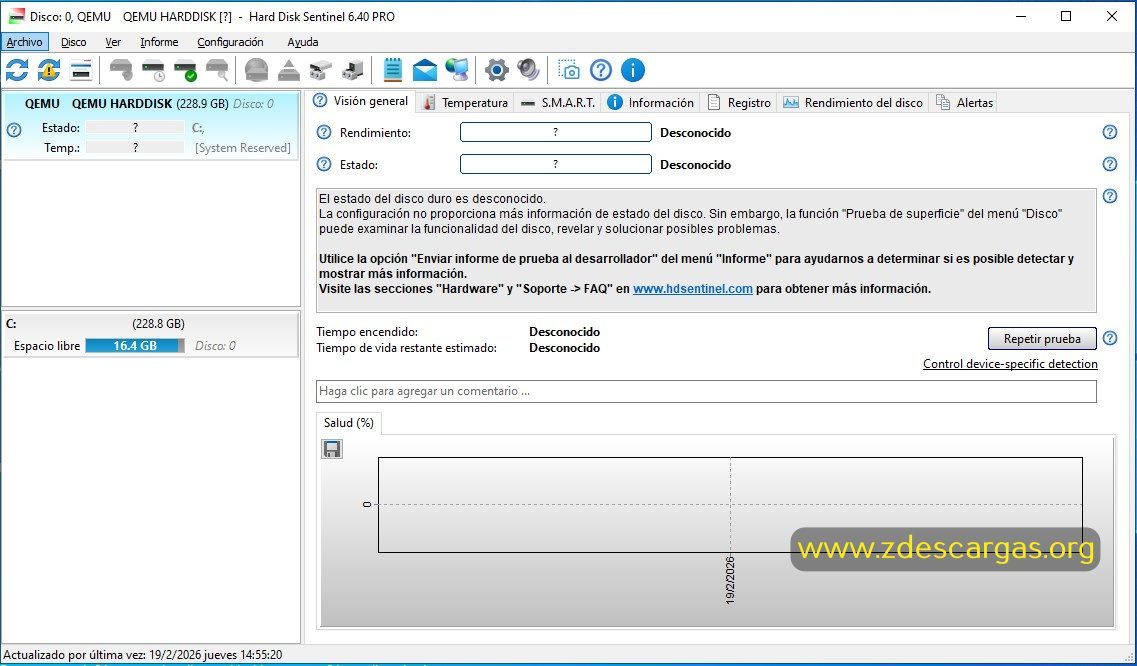Select the Salud (%) chart tab
Viewport: 1137px width, 666px height.
click(349, 423)
